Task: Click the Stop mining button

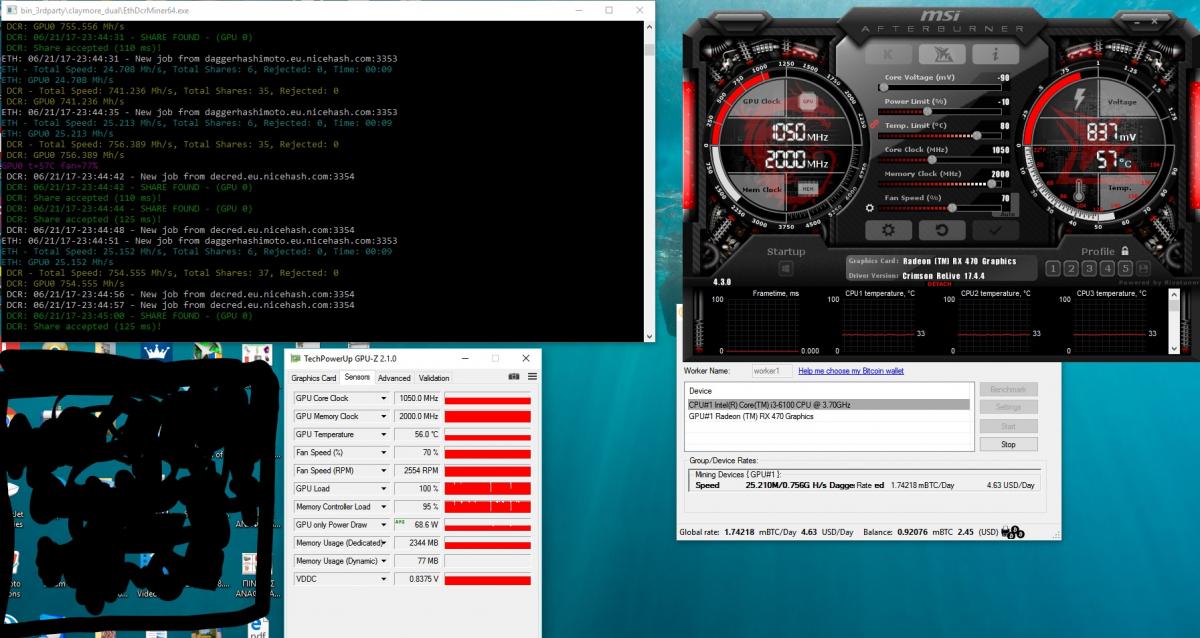Action: (x=1008, y=444)
